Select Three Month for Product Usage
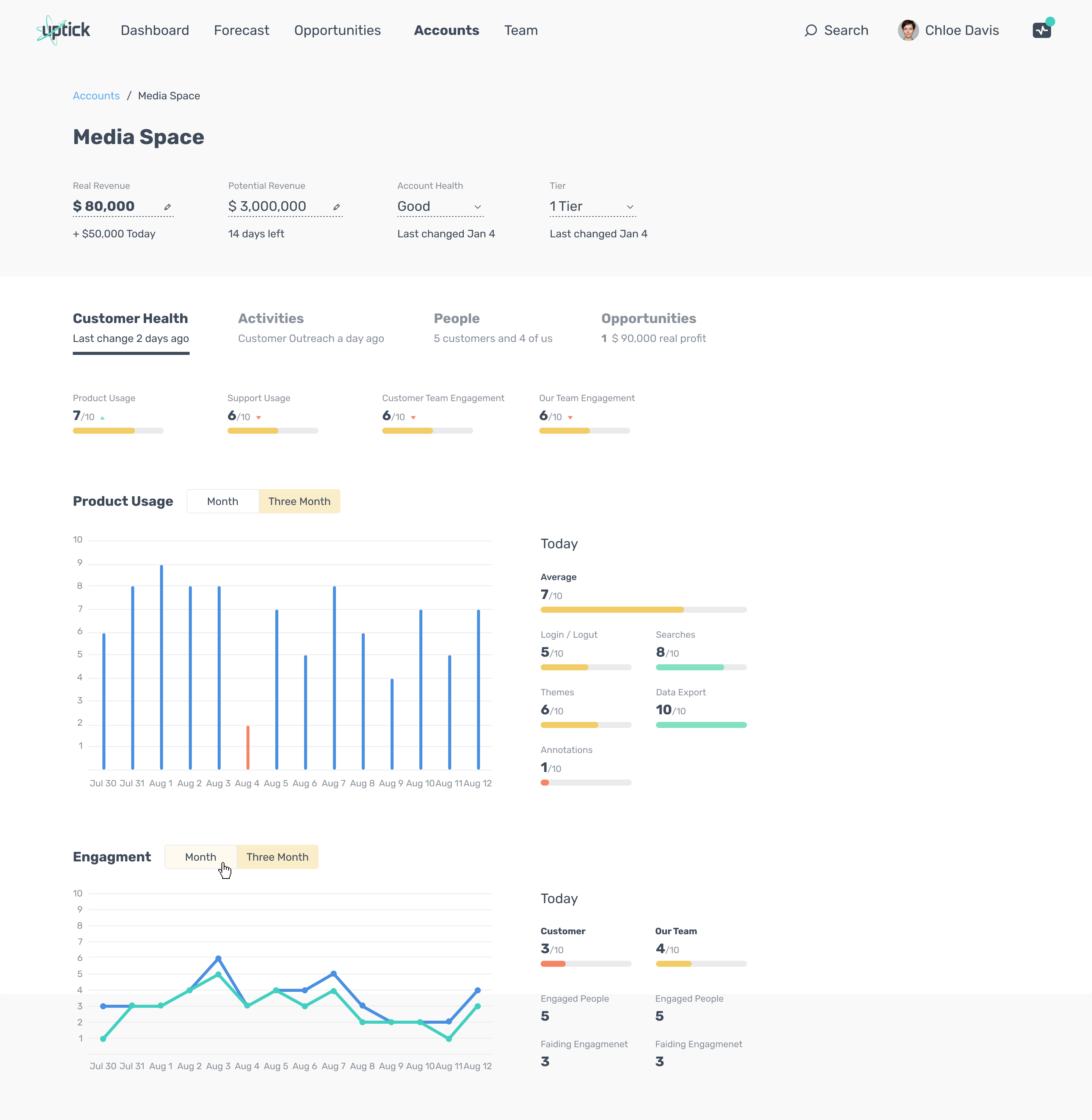The height and width of the screenshot is (1120, 1092). [299, 501]
